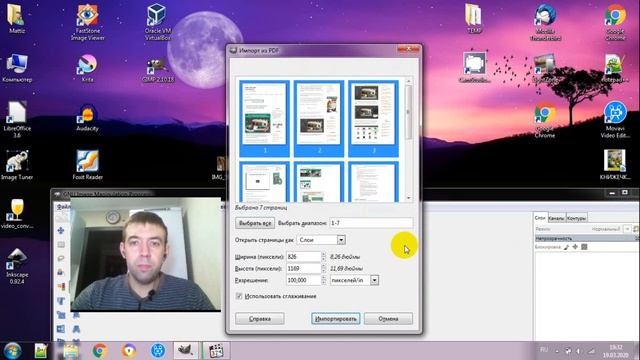Viewport: 640px width, 360px height.
Task: Select Rectangle Select tool in GIMP toolbox
Action: coord(61,244)
